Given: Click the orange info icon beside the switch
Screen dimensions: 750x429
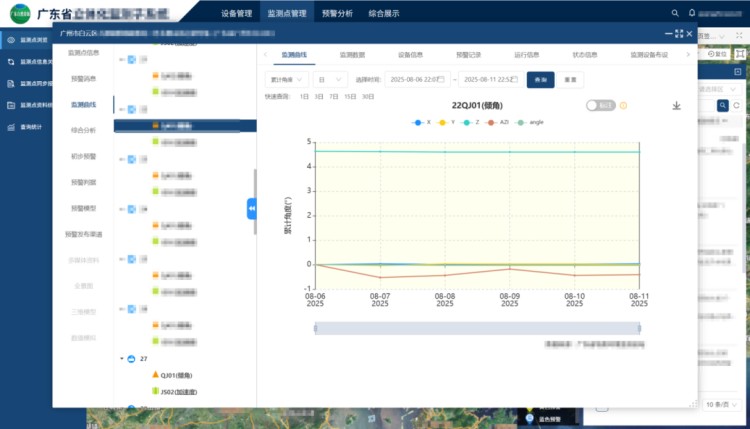Looking at the screenshot, I should coord(623,106).
